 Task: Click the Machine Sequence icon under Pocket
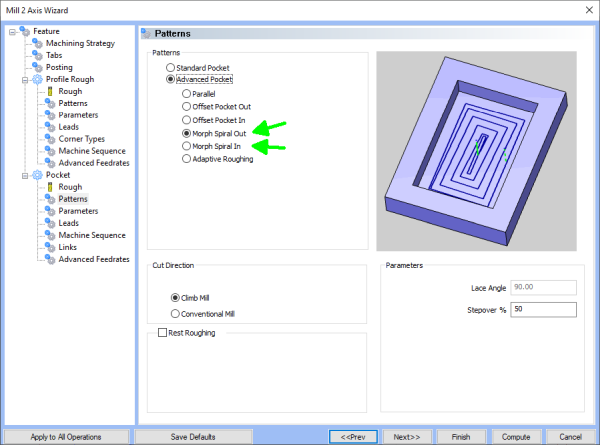(x=50, y=235)
